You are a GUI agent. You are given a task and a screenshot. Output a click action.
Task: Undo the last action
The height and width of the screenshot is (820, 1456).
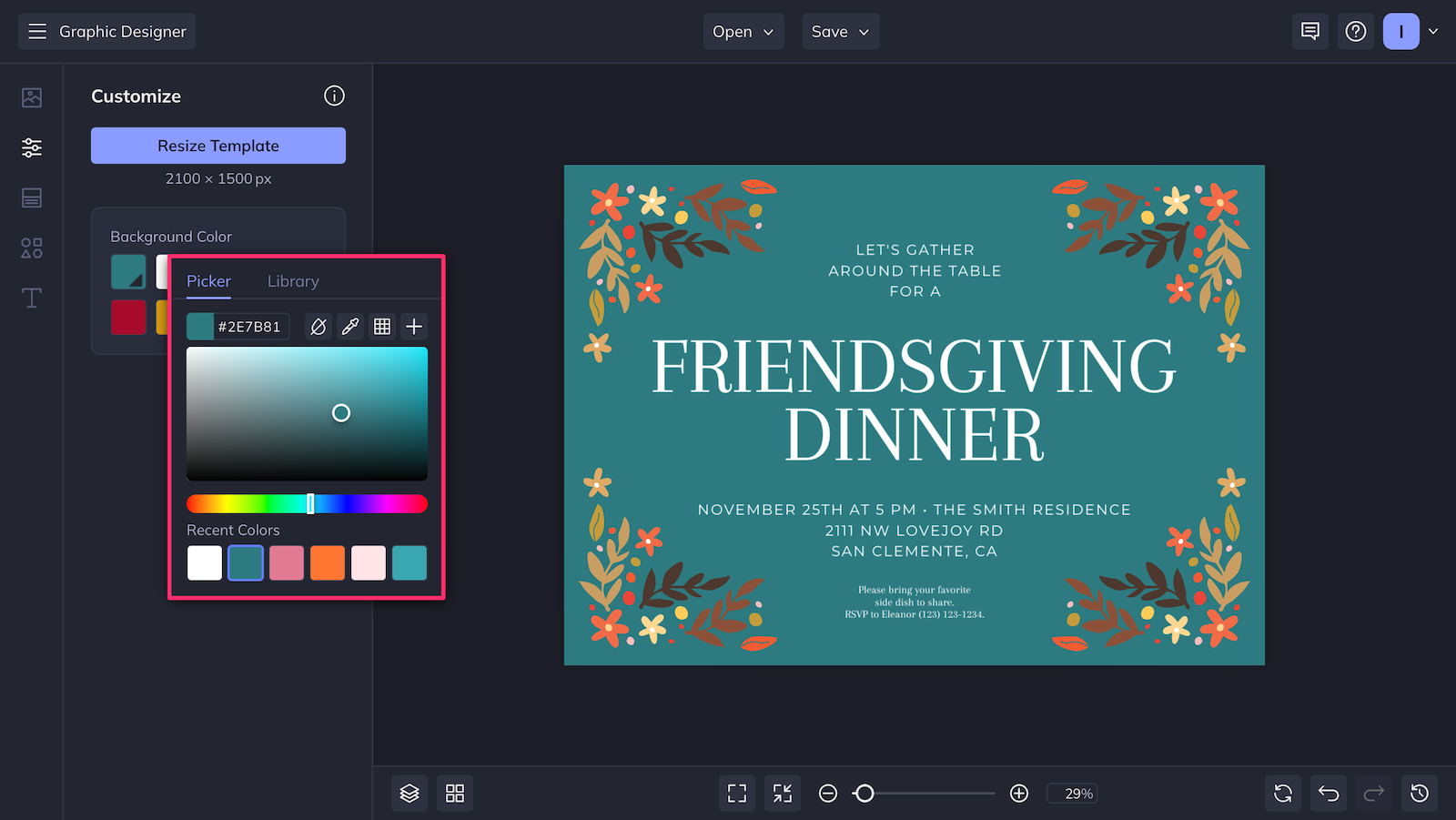click(1328, 793)
